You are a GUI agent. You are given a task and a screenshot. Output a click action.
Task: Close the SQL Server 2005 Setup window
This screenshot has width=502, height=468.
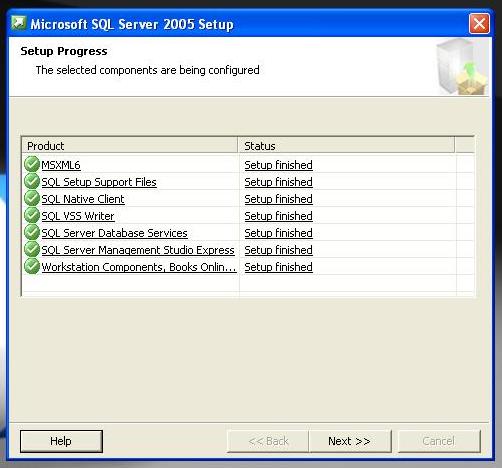[479, 24]
